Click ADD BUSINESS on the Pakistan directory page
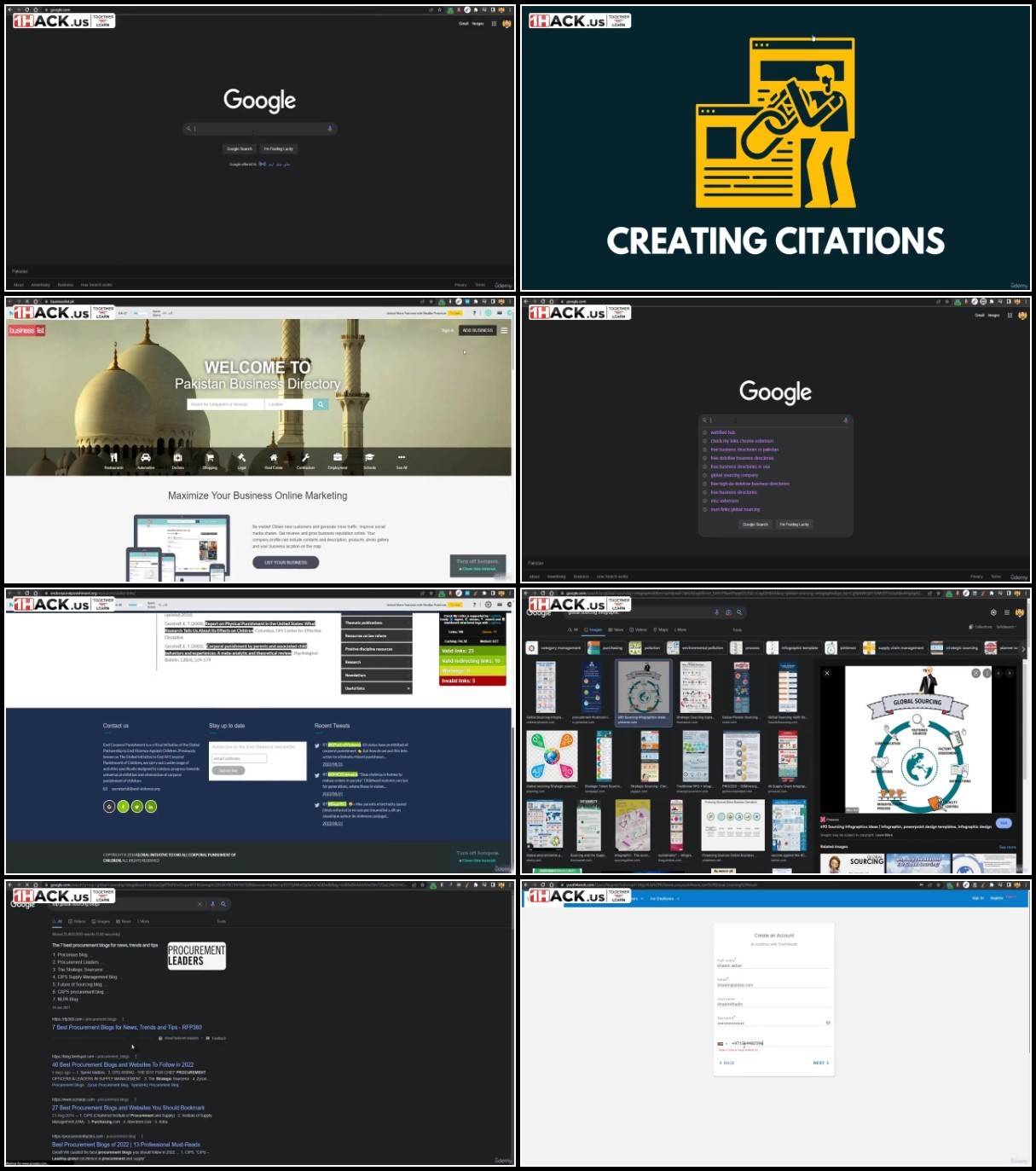Image resolution: width=1036 pixels, height=1171 pixels. click(477, 330)
